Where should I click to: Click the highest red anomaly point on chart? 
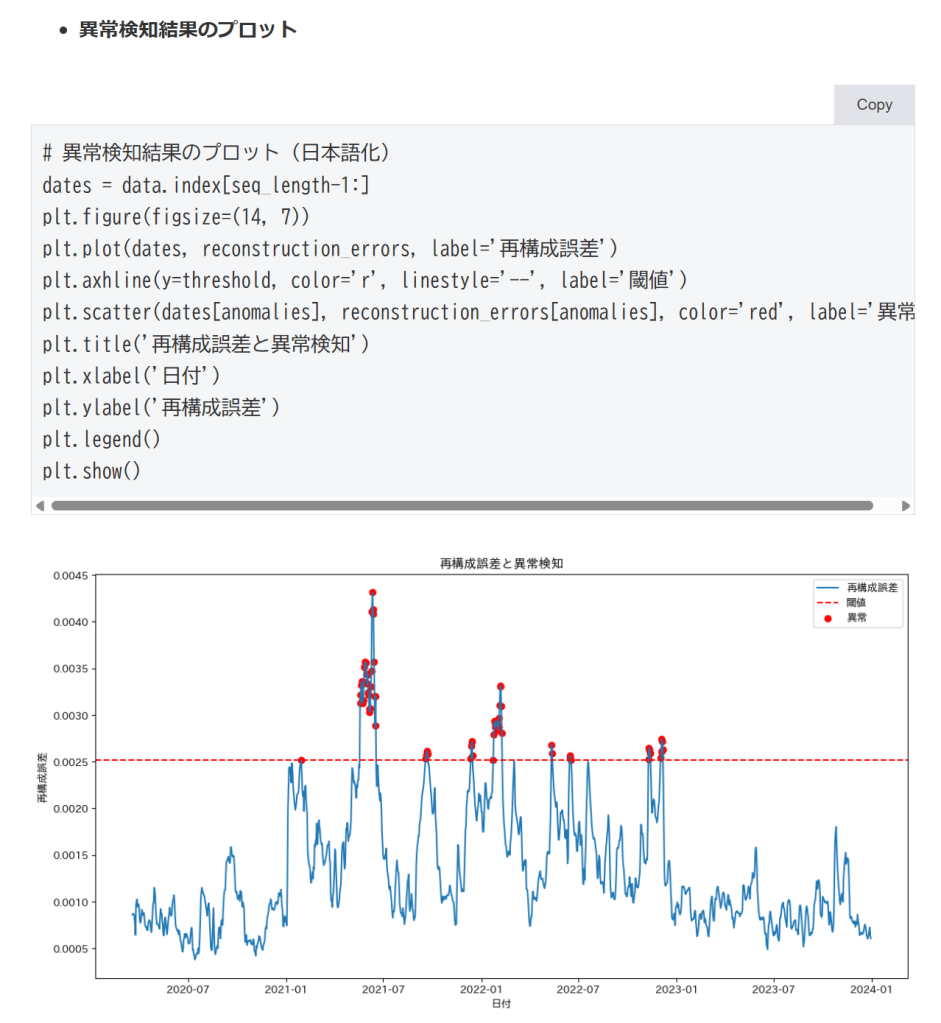372,593
